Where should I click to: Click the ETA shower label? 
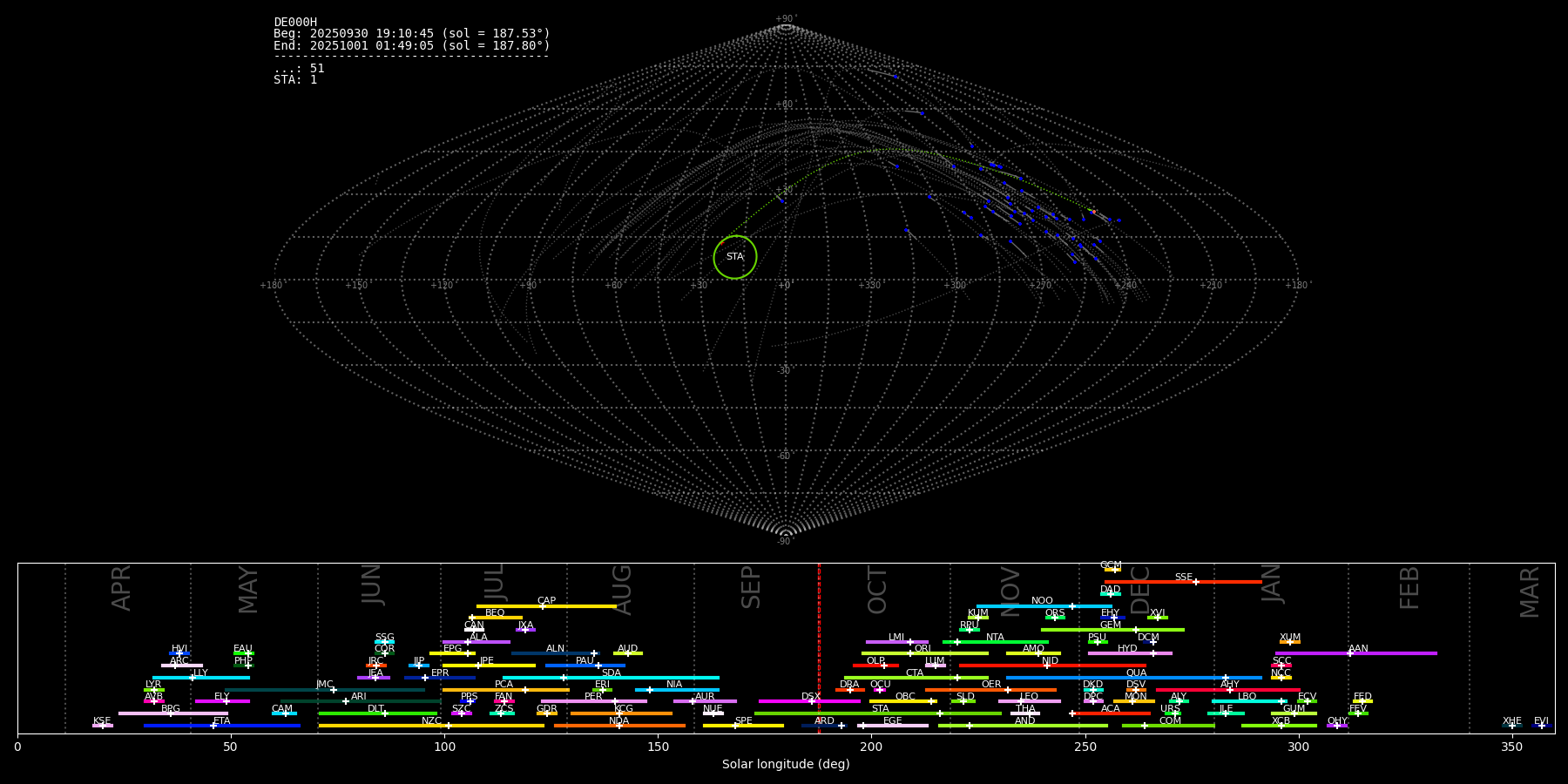[x=222, y=721]
